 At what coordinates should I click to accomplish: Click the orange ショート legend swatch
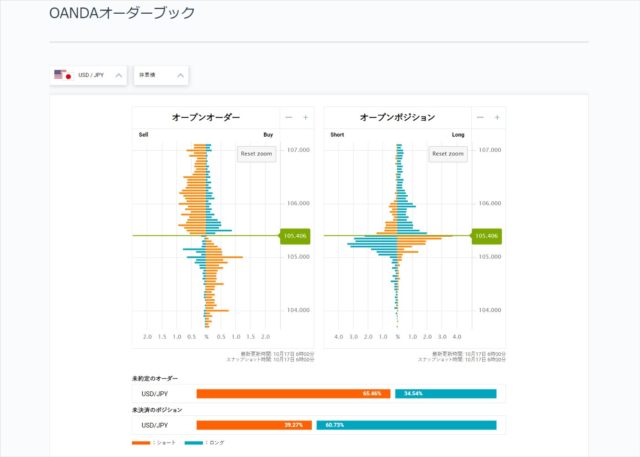point(141,443)
